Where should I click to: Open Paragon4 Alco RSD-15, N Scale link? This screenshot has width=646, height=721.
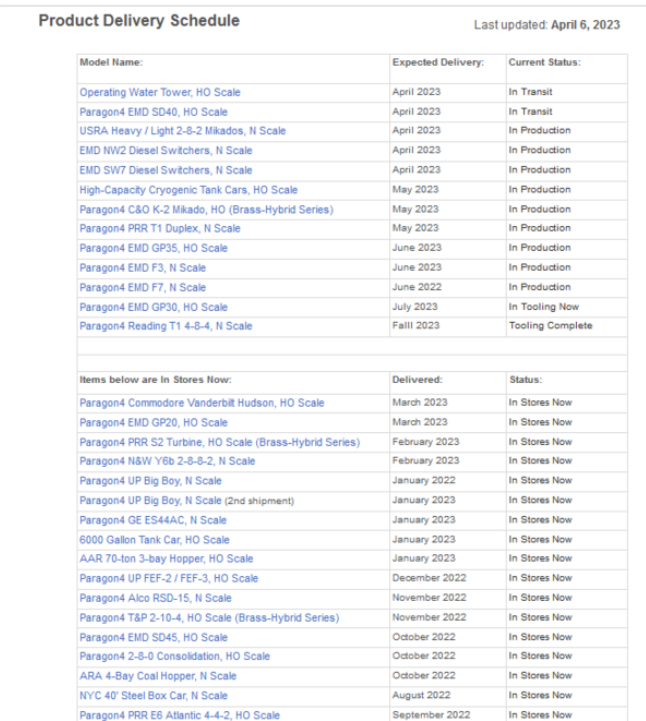(155, 598)
